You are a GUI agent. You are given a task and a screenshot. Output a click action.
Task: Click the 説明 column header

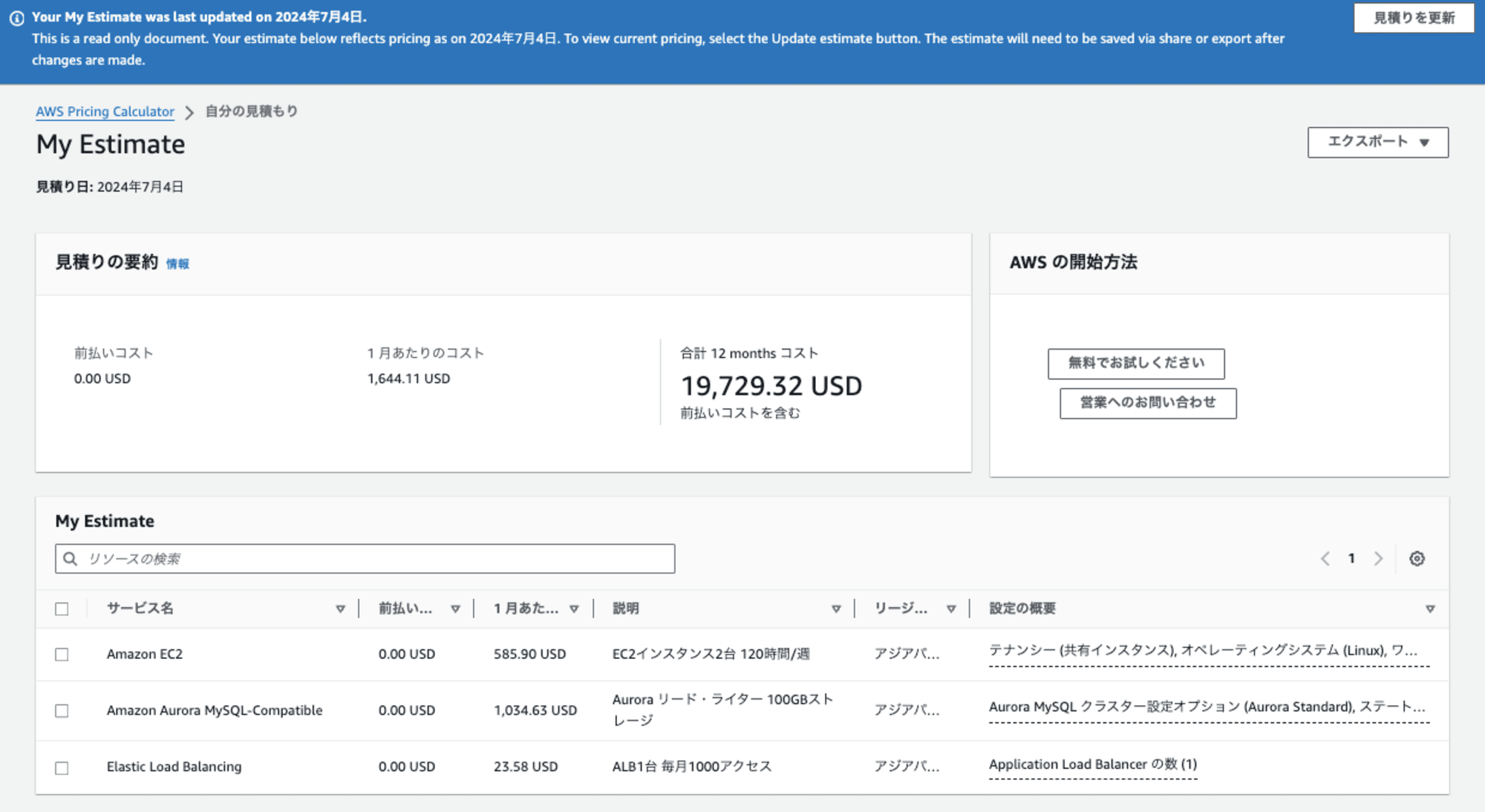click(626, 609)
